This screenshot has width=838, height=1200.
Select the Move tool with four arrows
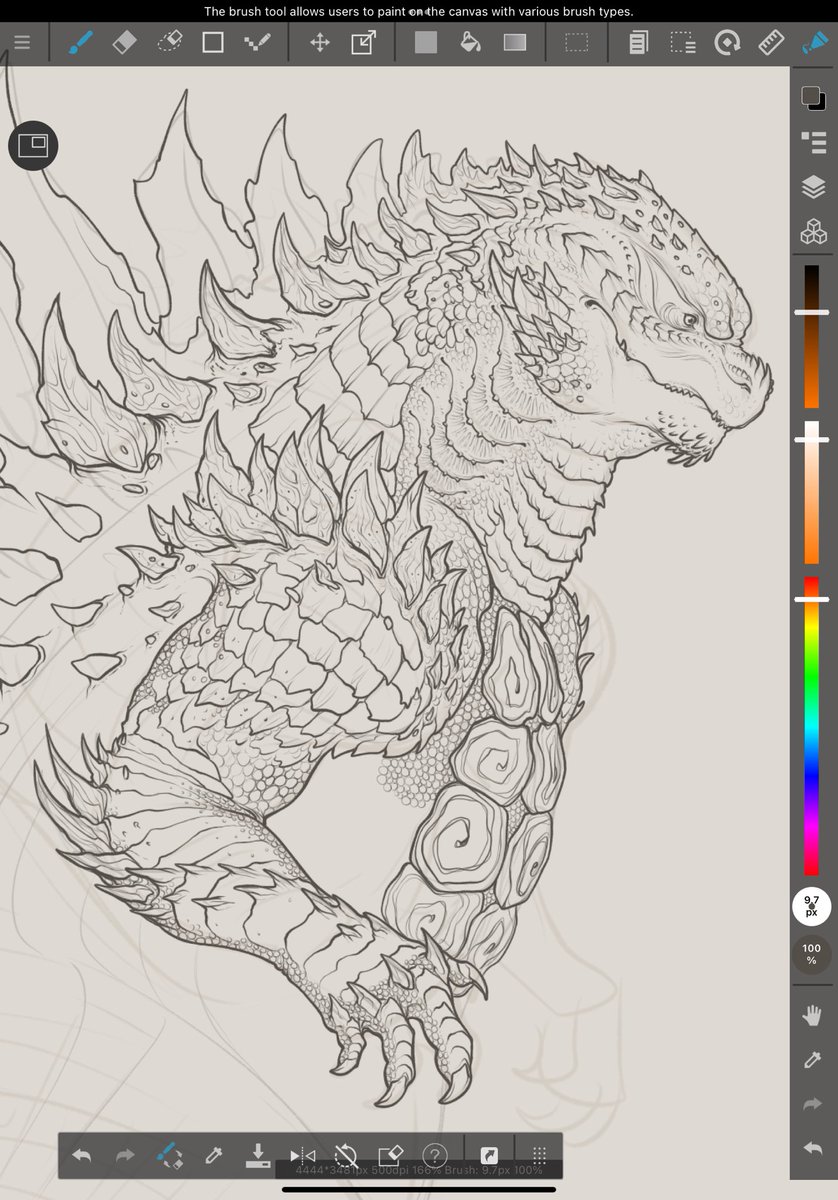(x=320, y=43)
